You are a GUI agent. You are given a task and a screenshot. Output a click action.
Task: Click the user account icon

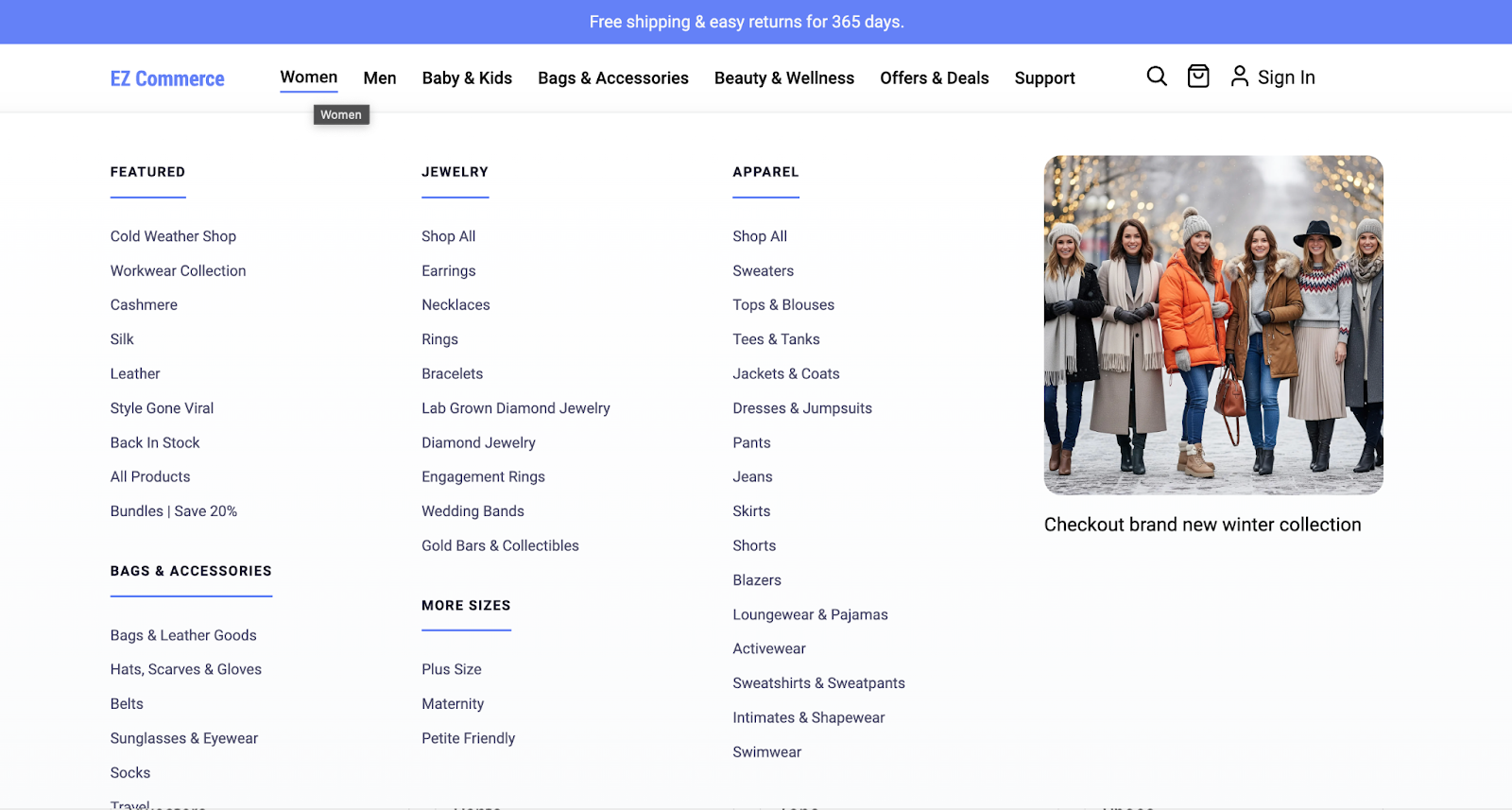[x=1240, y=77]
